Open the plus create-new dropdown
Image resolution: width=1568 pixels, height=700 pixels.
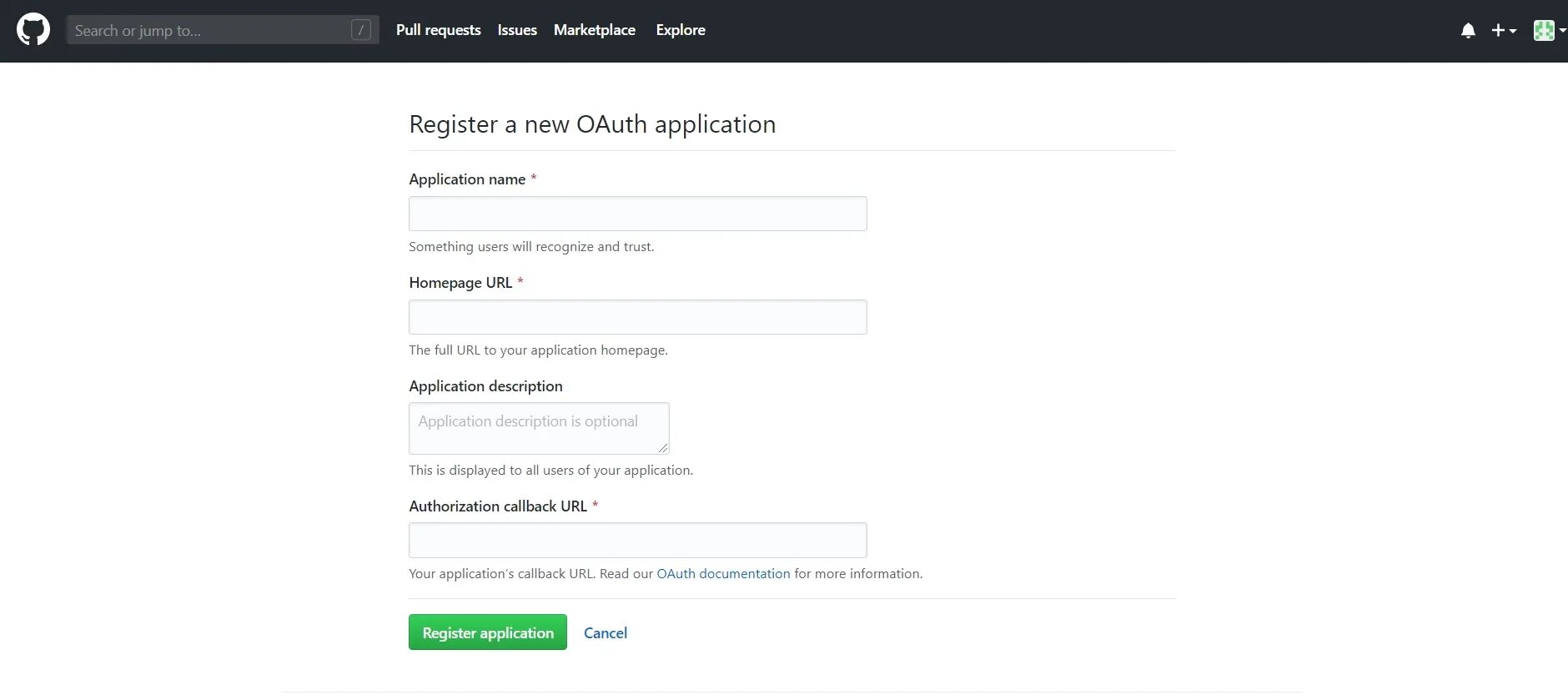click(x=1503, y=31)
